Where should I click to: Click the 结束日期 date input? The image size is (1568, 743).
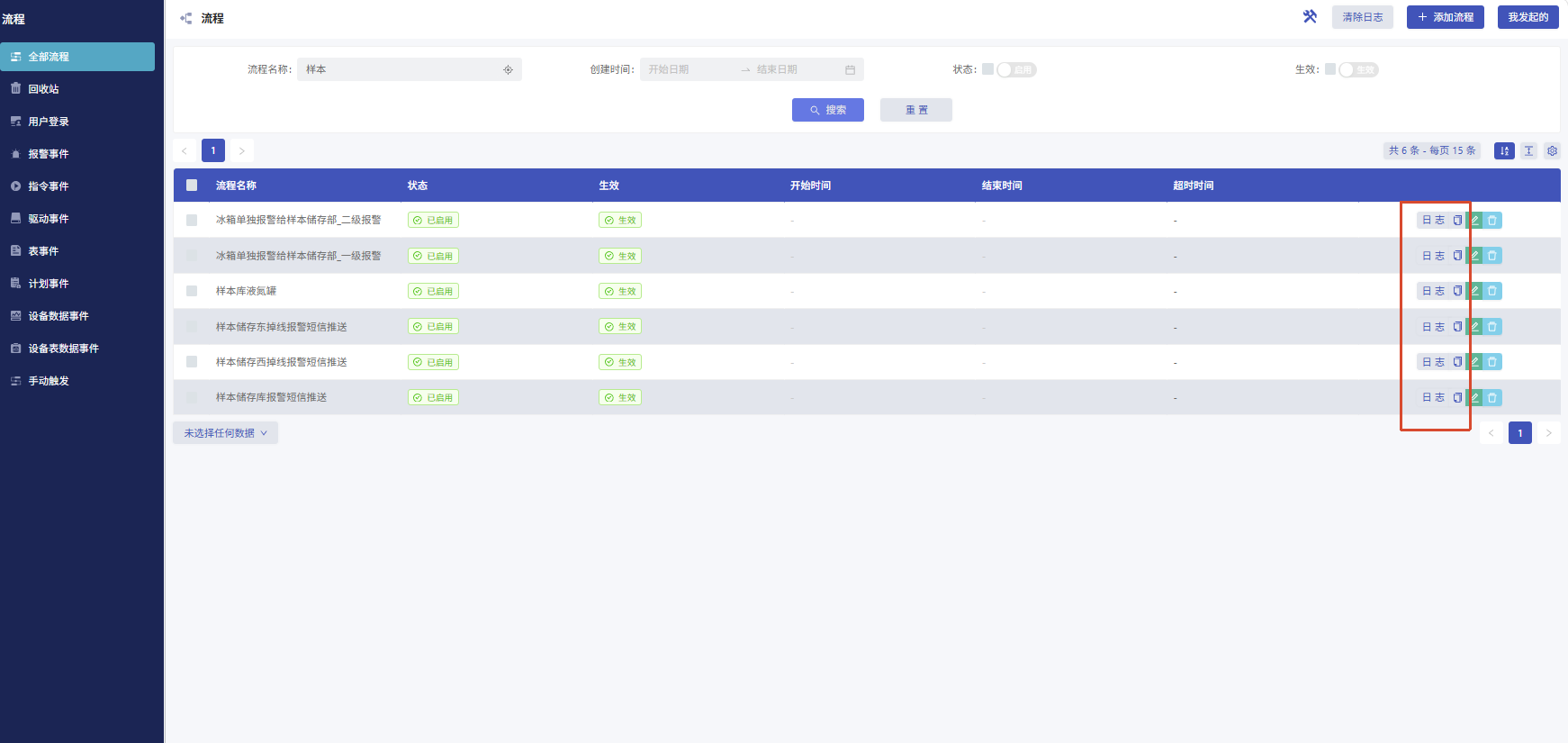point(796,69)
